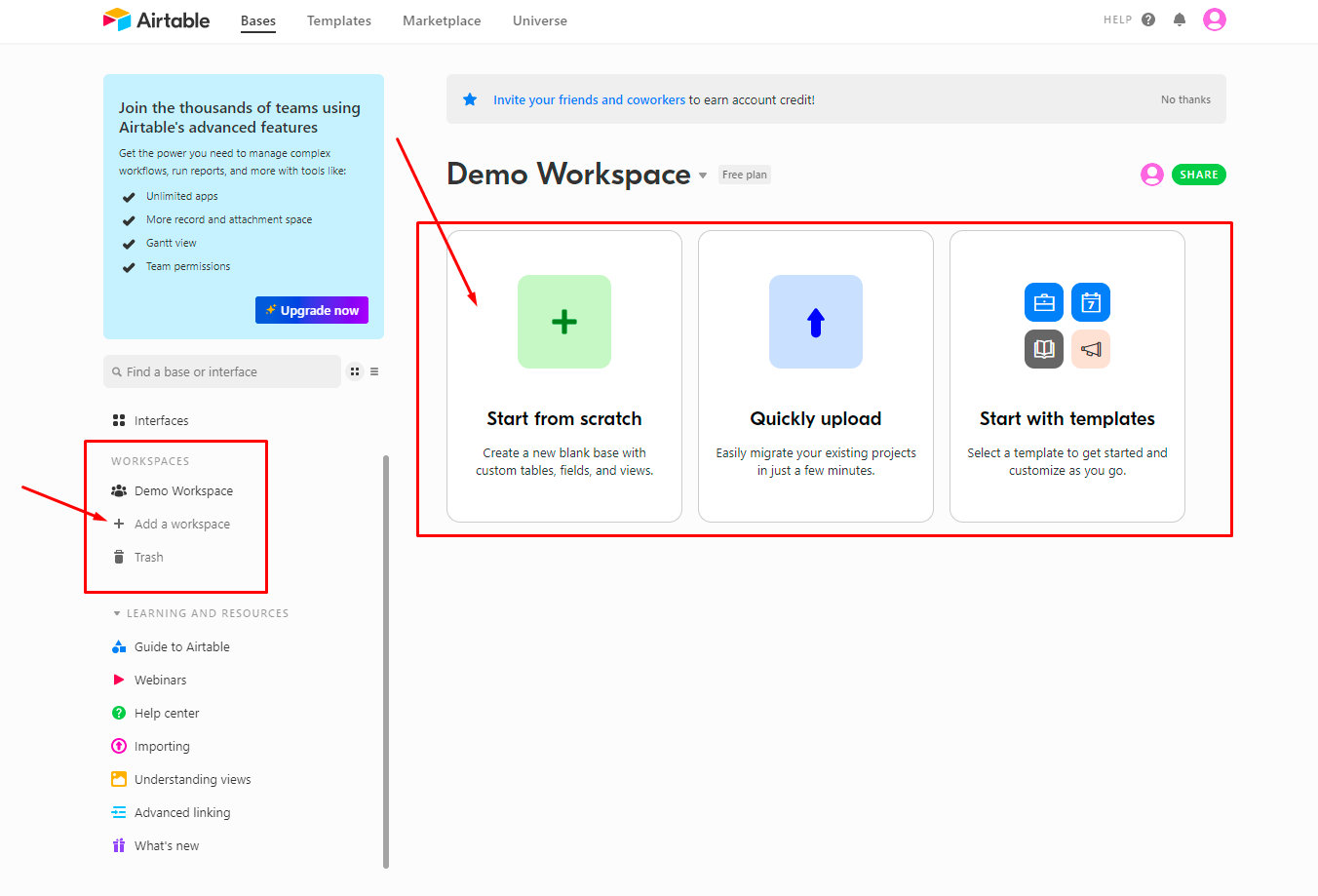
Task: Open the Trash label in sidebar
Action: (x=149, y=557)
